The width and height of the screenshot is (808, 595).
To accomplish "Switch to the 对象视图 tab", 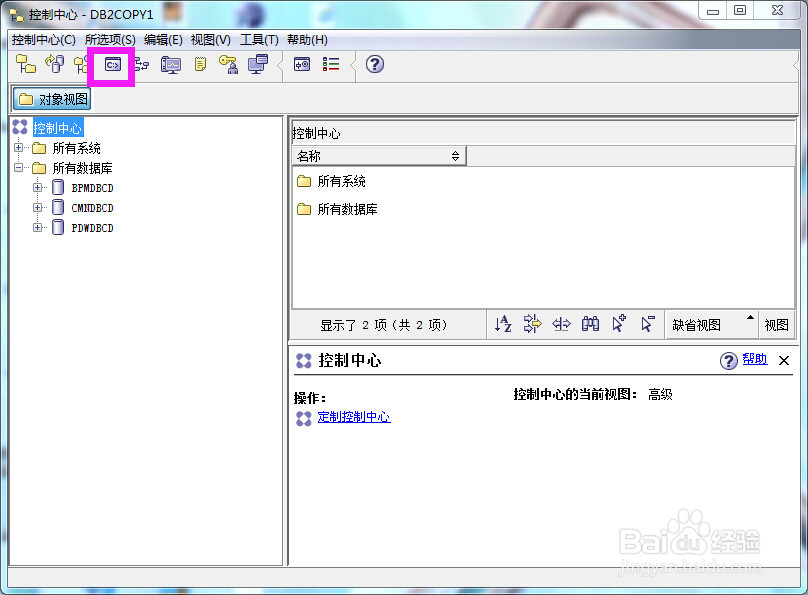I will [51, 98].
